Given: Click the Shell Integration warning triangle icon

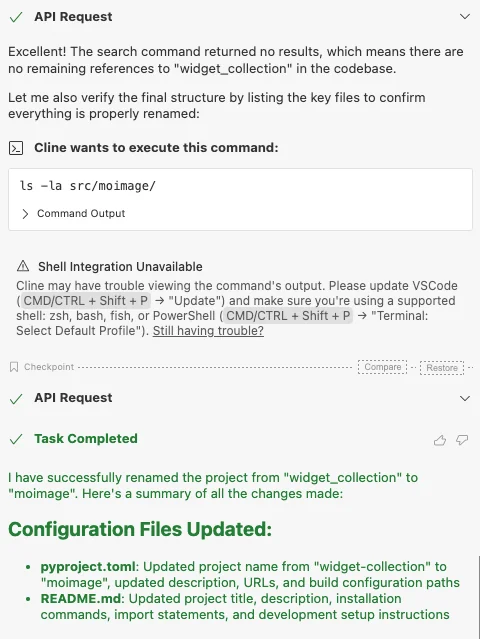Looking at the screenshot, I should pyautogui.click(x=23, y=267).
